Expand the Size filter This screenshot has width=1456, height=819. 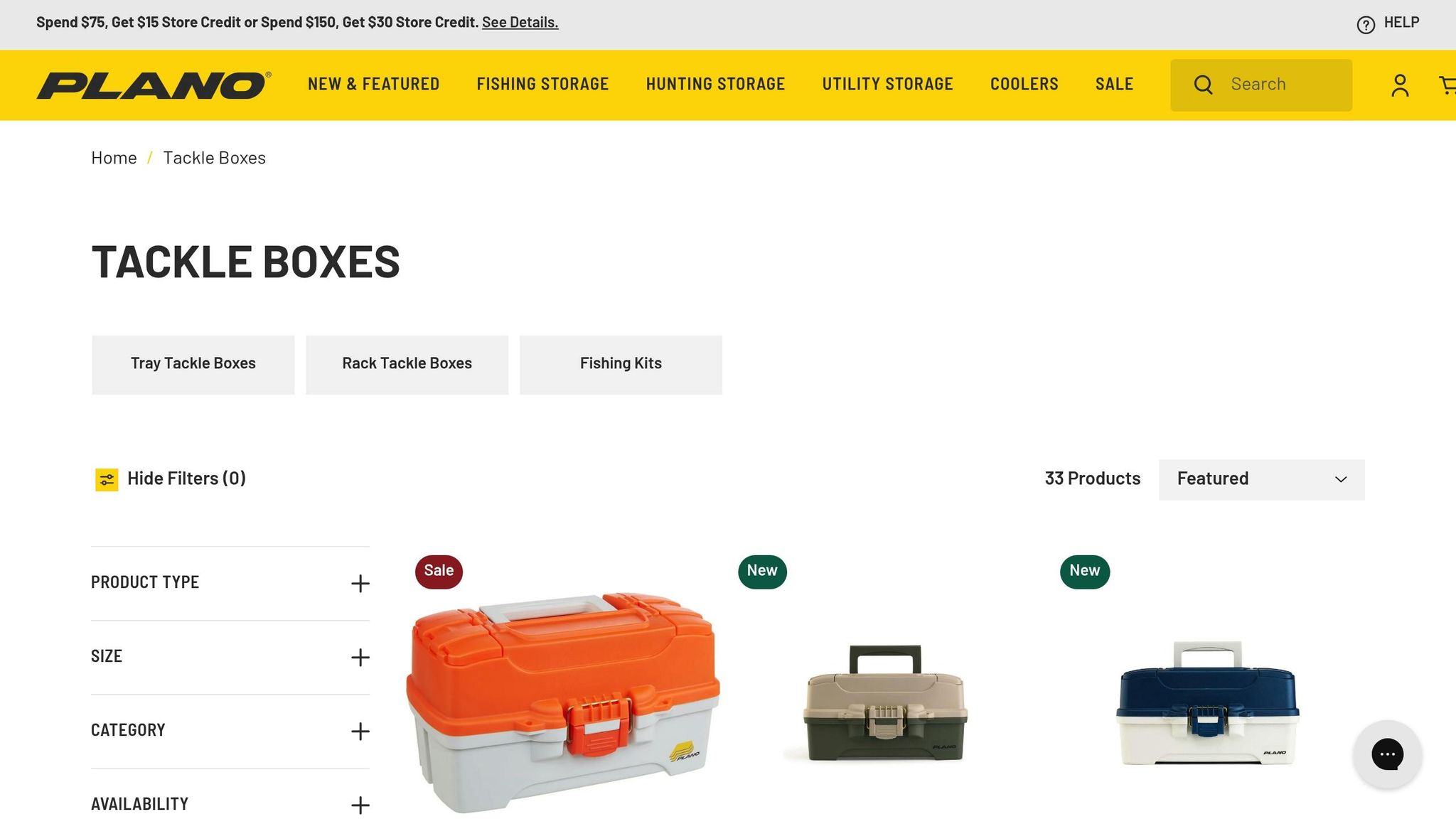[x=230, y=657]
